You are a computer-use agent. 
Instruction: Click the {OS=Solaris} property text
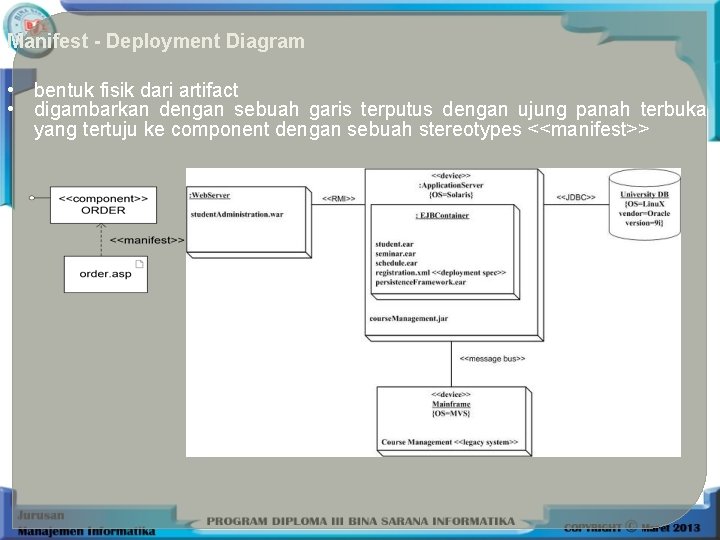(x=451, y=195)
